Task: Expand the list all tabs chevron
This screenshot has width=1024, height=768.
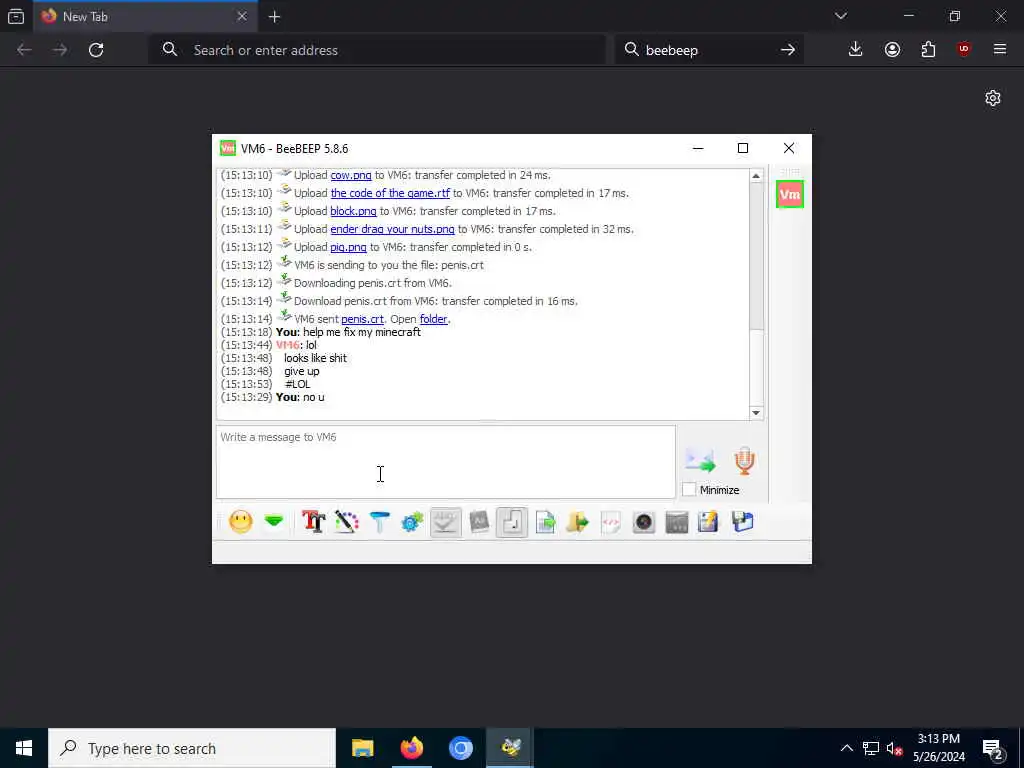Action: 841,16
